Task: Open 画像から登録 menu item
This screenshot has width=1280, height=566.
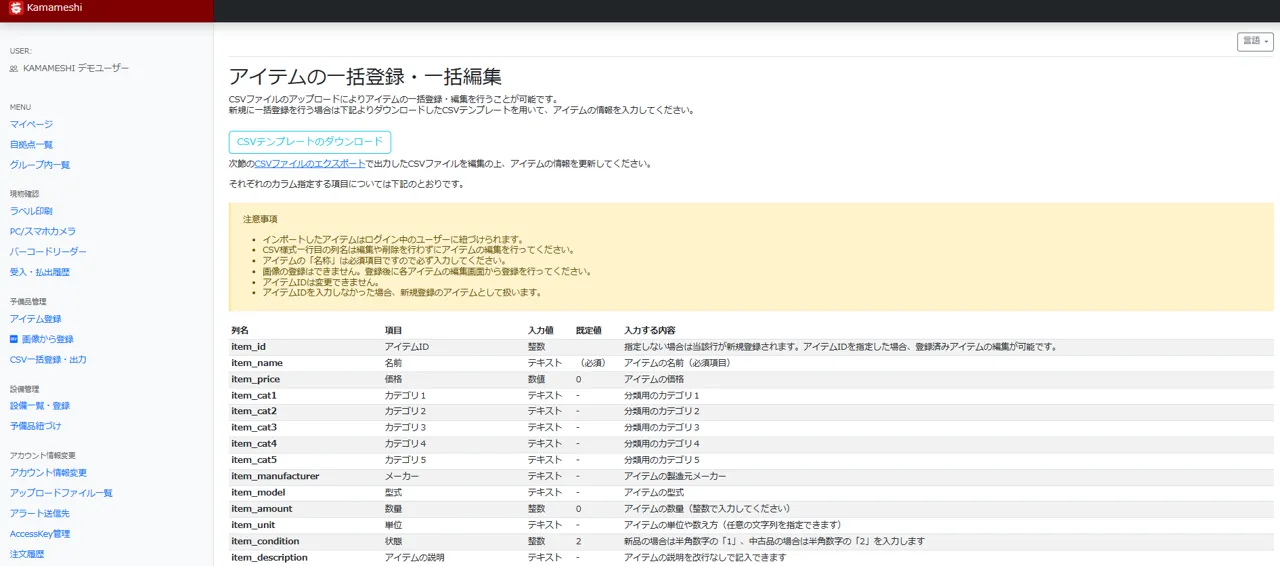Action: (x=48, y=339)
